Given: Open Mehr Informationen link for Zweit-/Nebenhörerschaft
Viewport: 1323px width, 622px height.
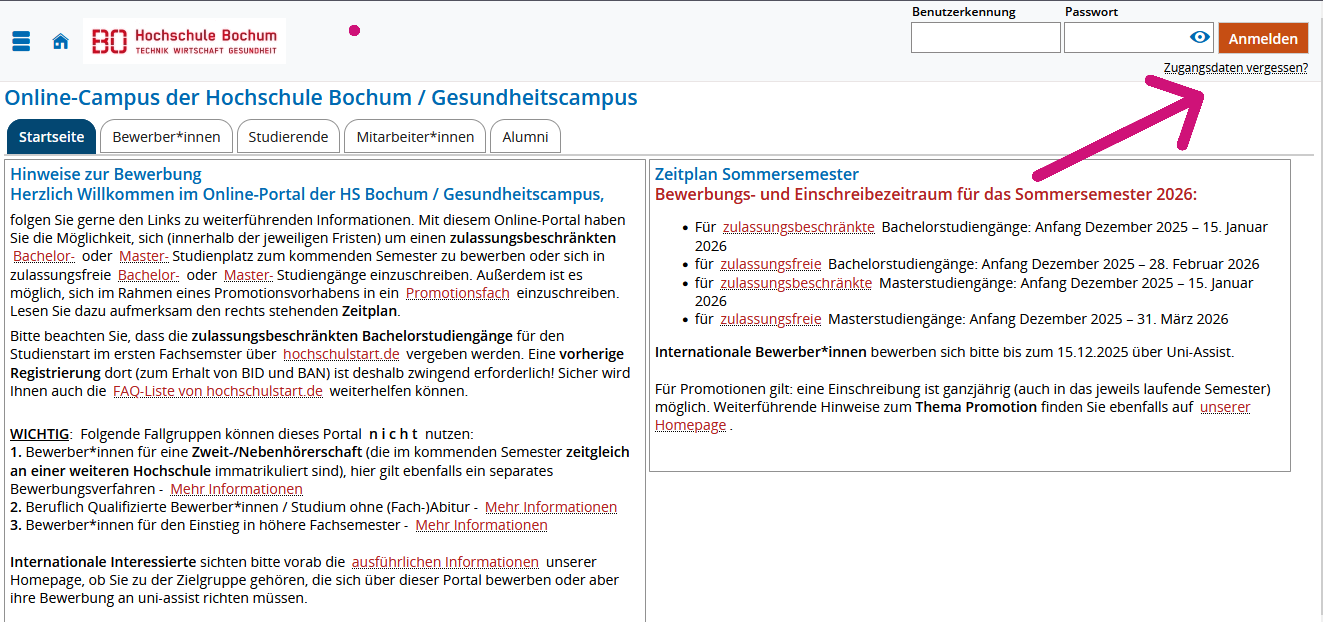Looking at the screenshot, I should [236, 489].
